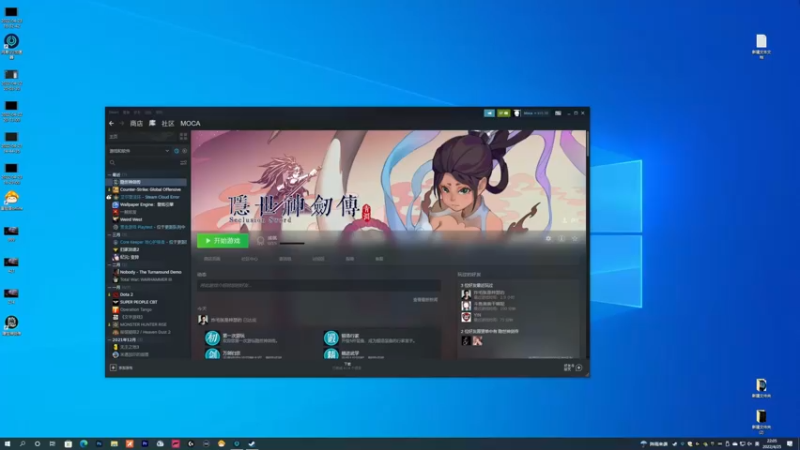Toggle ready-to-play filter icon
This screenshot has height=450, width=800.
tap(184, 151)
